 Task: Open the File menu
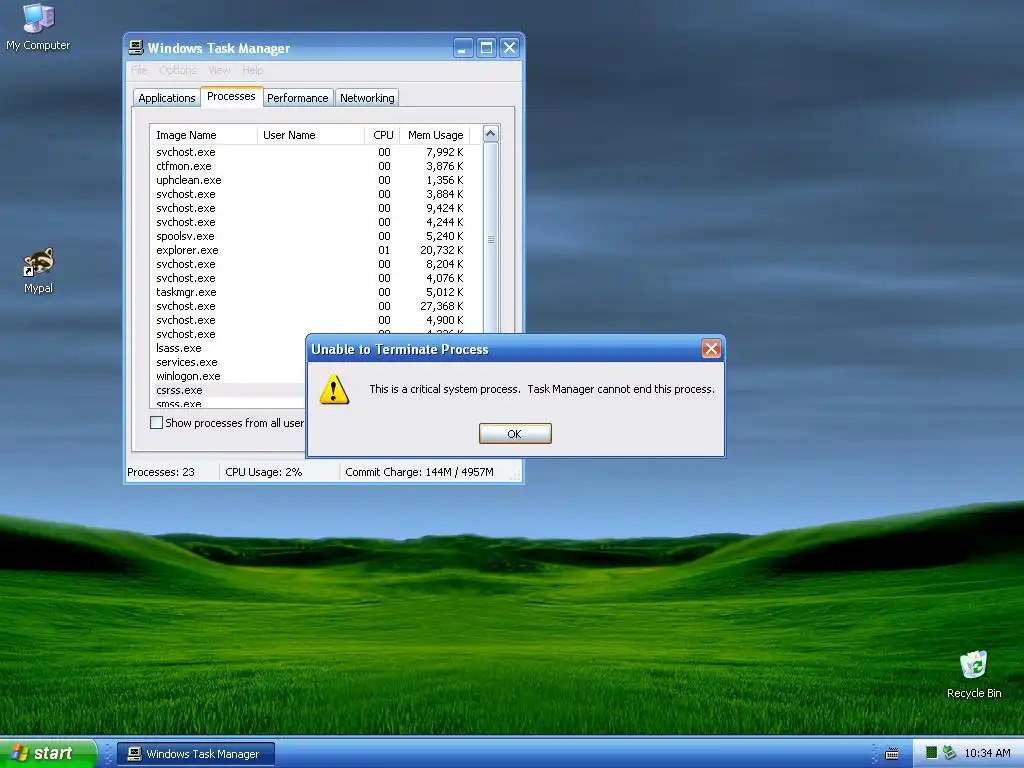(139, 70)
